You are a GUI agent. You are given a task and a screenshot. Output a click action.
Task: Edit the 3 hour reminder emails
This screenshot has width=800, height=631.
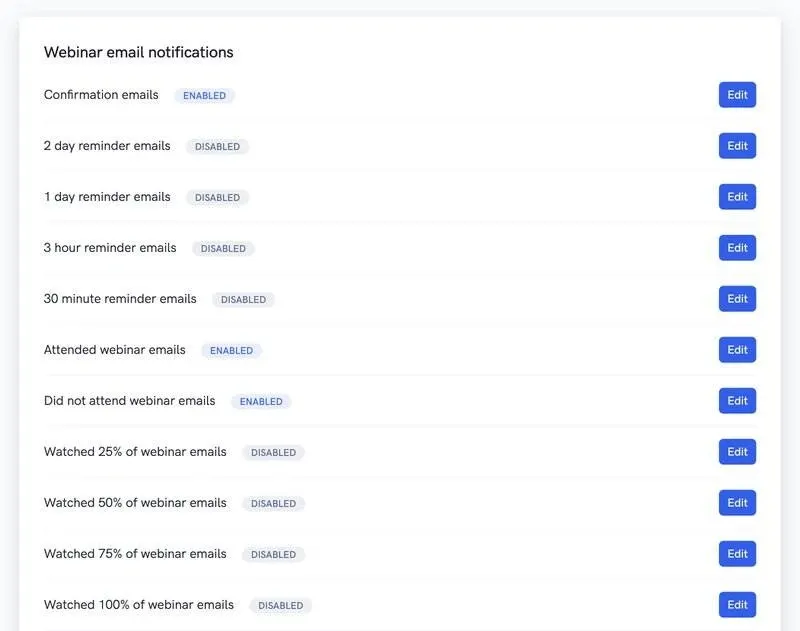pos(737,248)
